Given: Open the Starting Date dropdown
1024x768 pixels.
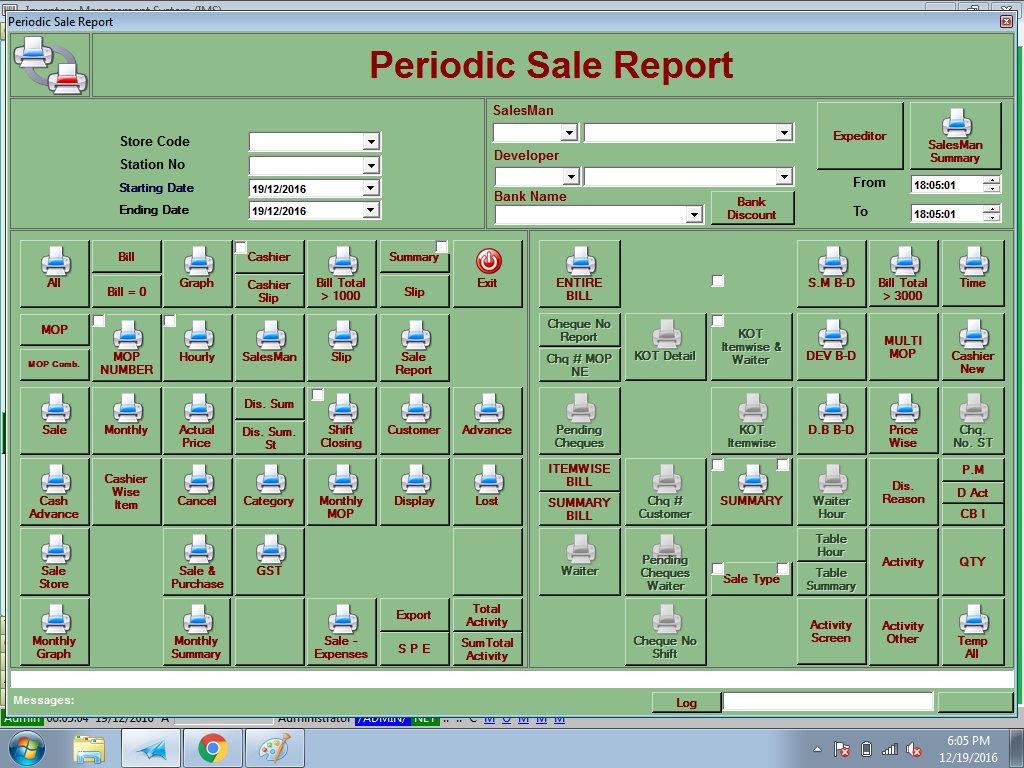Looking at the screenshot, I should click(x=371, y=188).
